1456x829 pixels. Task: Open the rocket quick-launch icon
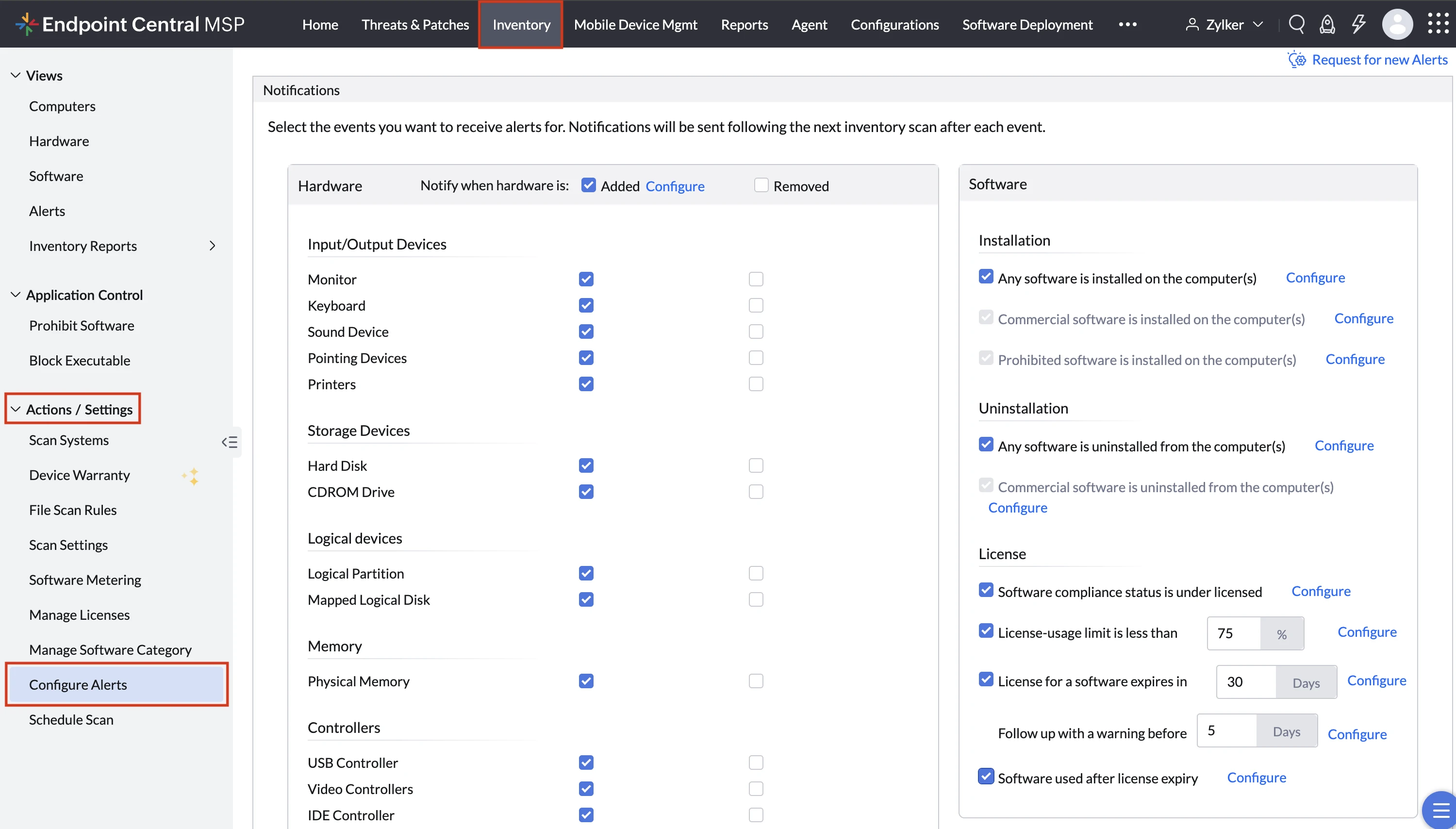coord(1327,24)
